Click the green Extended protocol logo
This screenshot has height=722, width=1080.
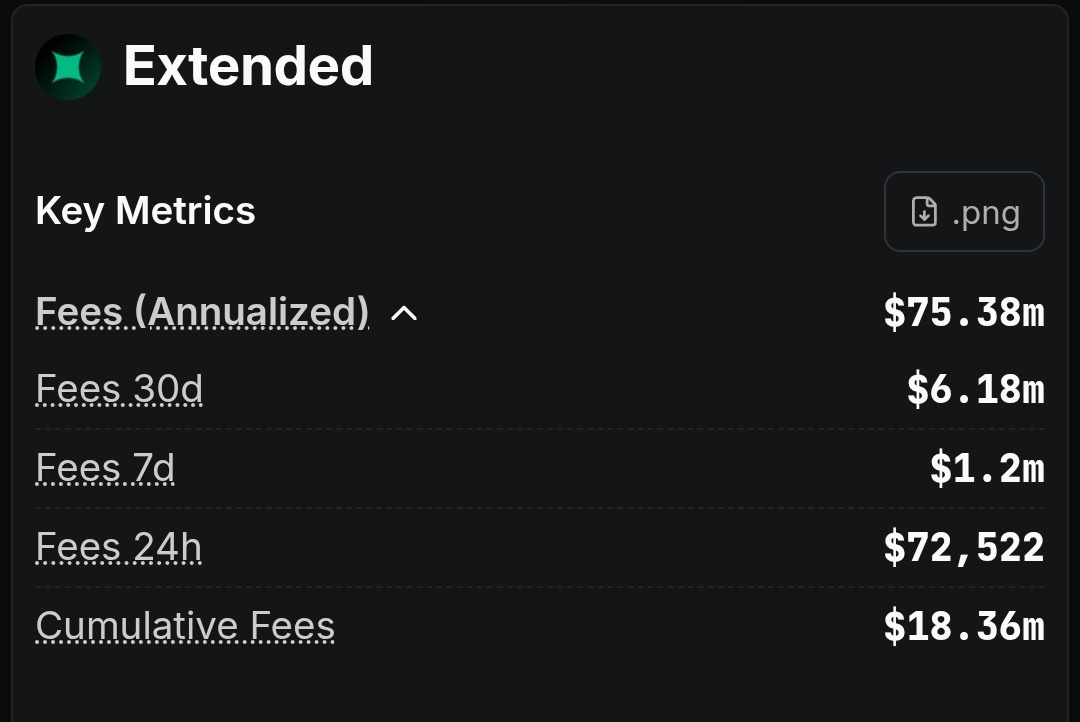(x=68, y=67)
